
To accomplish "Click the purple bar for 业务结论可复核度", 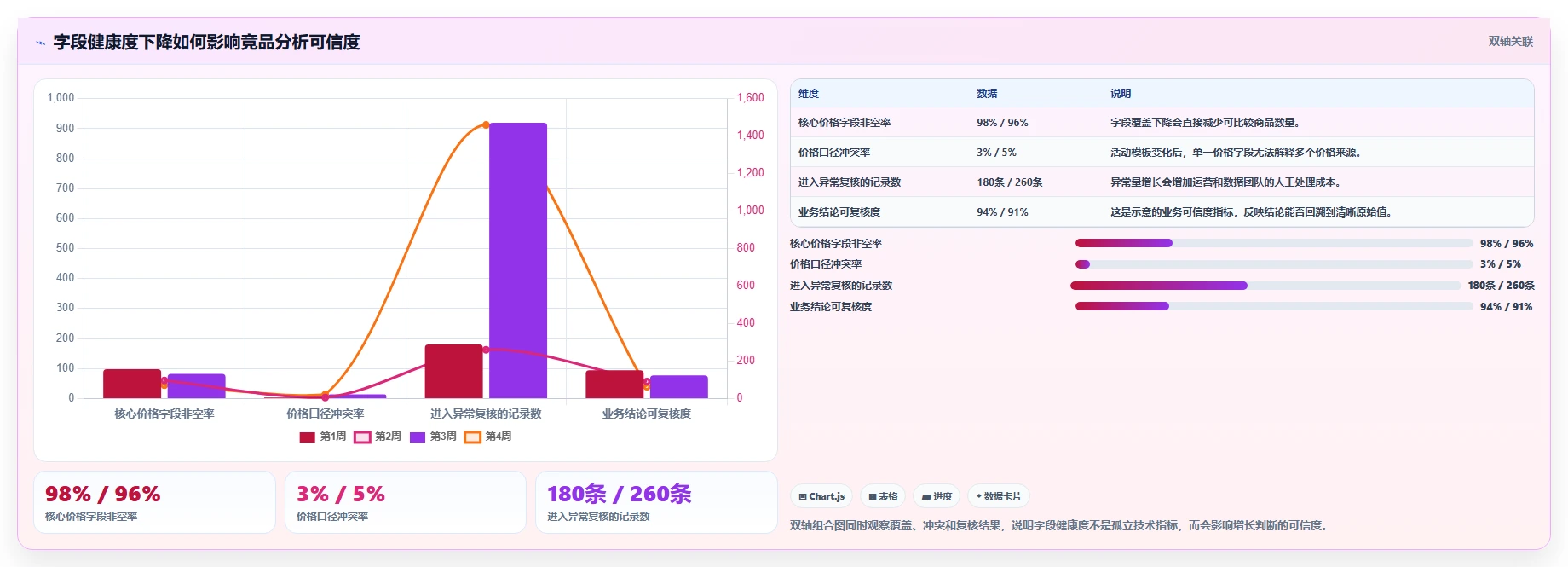I will point(678,386).
